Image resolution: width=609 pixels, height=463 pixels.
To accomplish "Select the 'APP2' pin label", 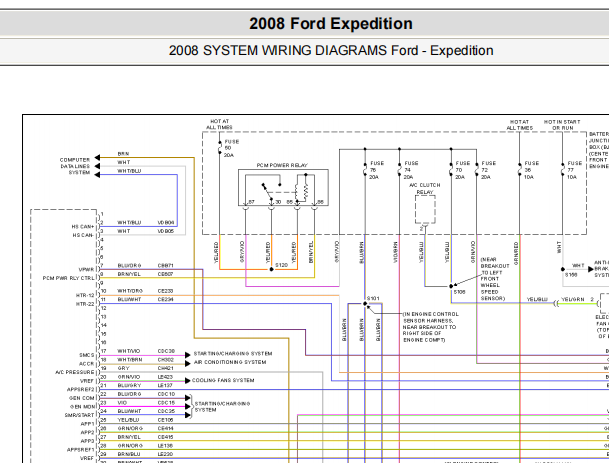I will [x=87, y=432].
